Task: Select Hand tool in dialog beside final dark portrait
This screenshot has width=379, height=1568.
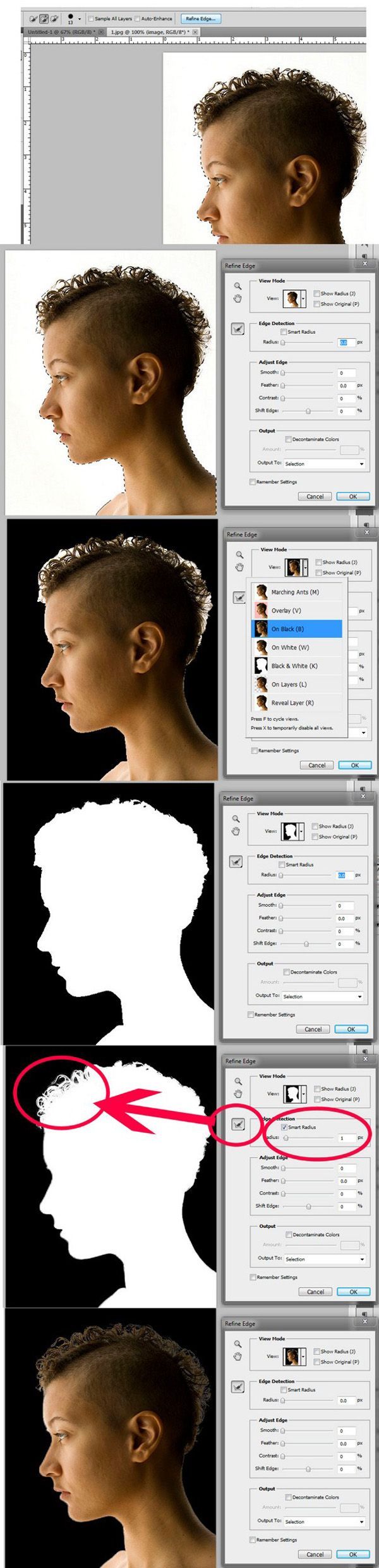Action: pos(238,1356)
